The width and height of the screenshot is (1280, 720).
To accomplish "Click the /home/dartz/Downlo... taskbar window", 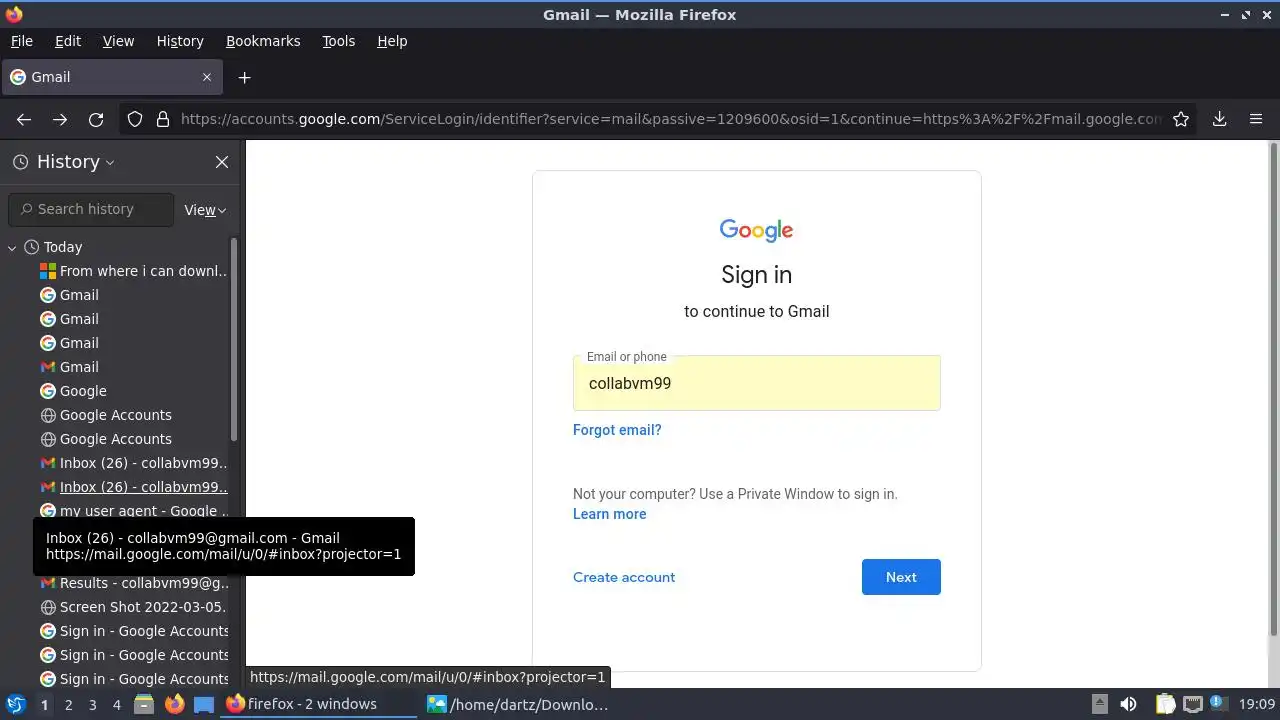I will 520,704.
